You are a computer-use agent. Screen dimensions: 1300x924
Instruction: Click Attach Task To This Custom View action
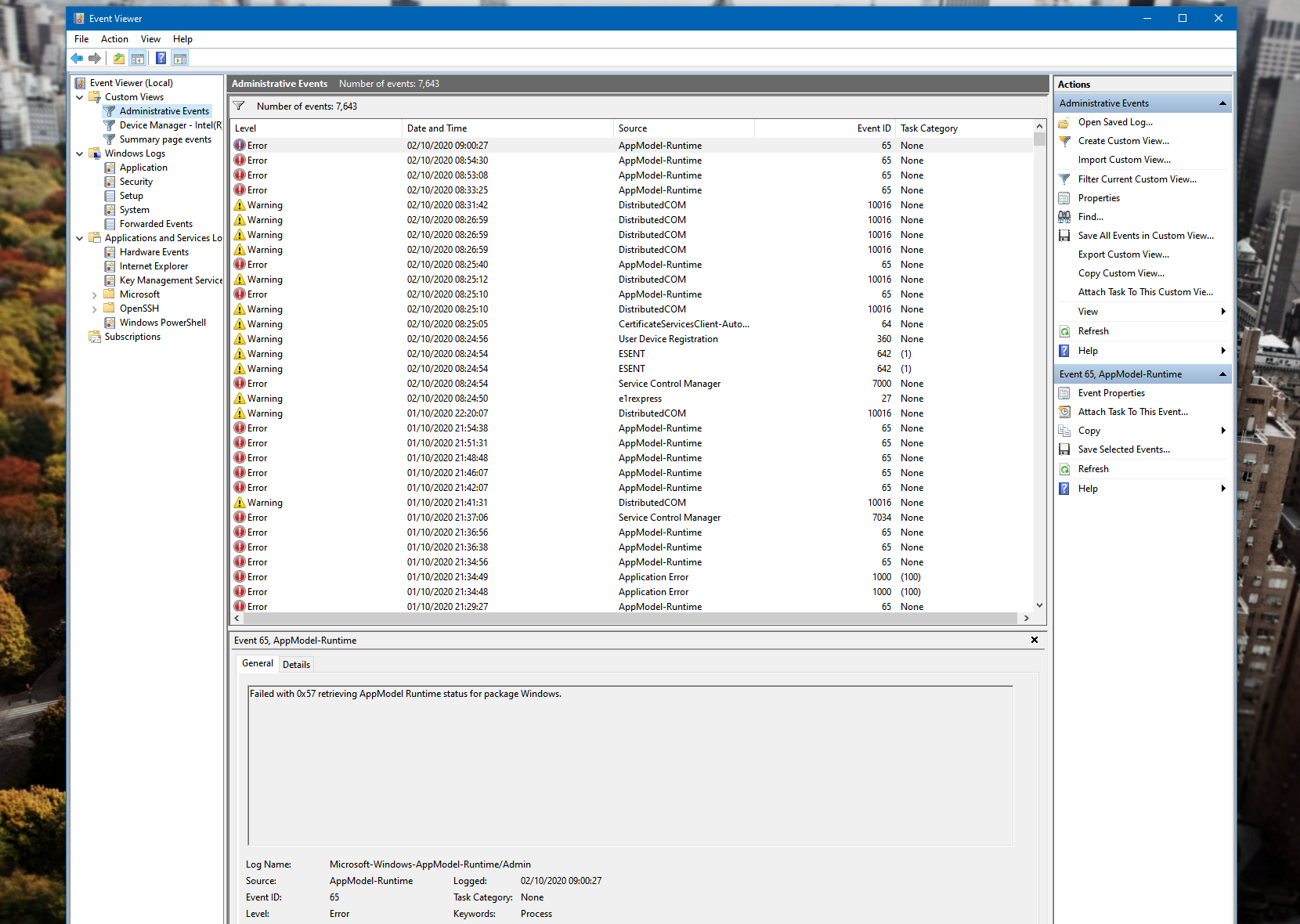pos(1146,292)
